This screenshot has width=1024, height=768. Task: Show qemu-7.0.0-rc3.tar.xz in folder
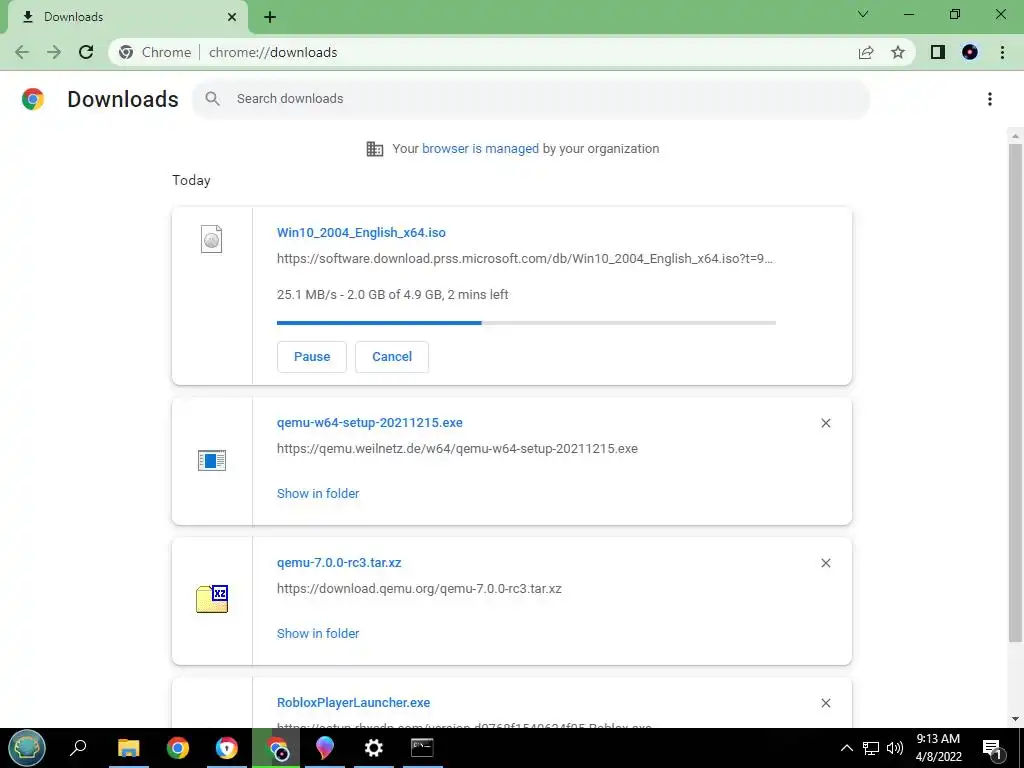[x=318, y=633]
